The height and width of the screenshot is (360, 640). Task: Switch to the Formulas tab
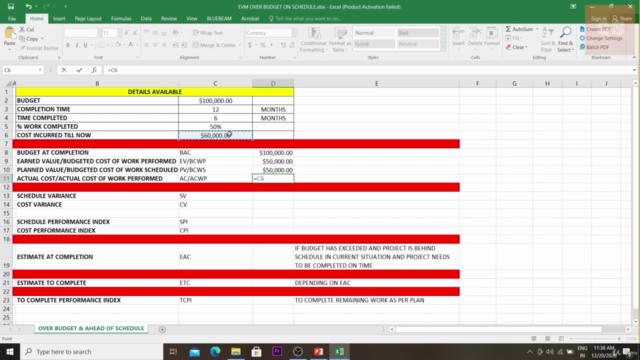[121, 19]
